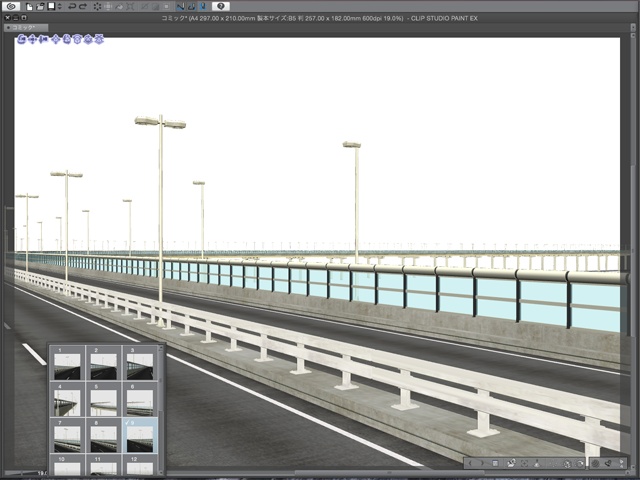The height and width of the screenshot is (480, 640).
Task: Open CLIP STUDIO support help button
Action: (x=221, y=6)
